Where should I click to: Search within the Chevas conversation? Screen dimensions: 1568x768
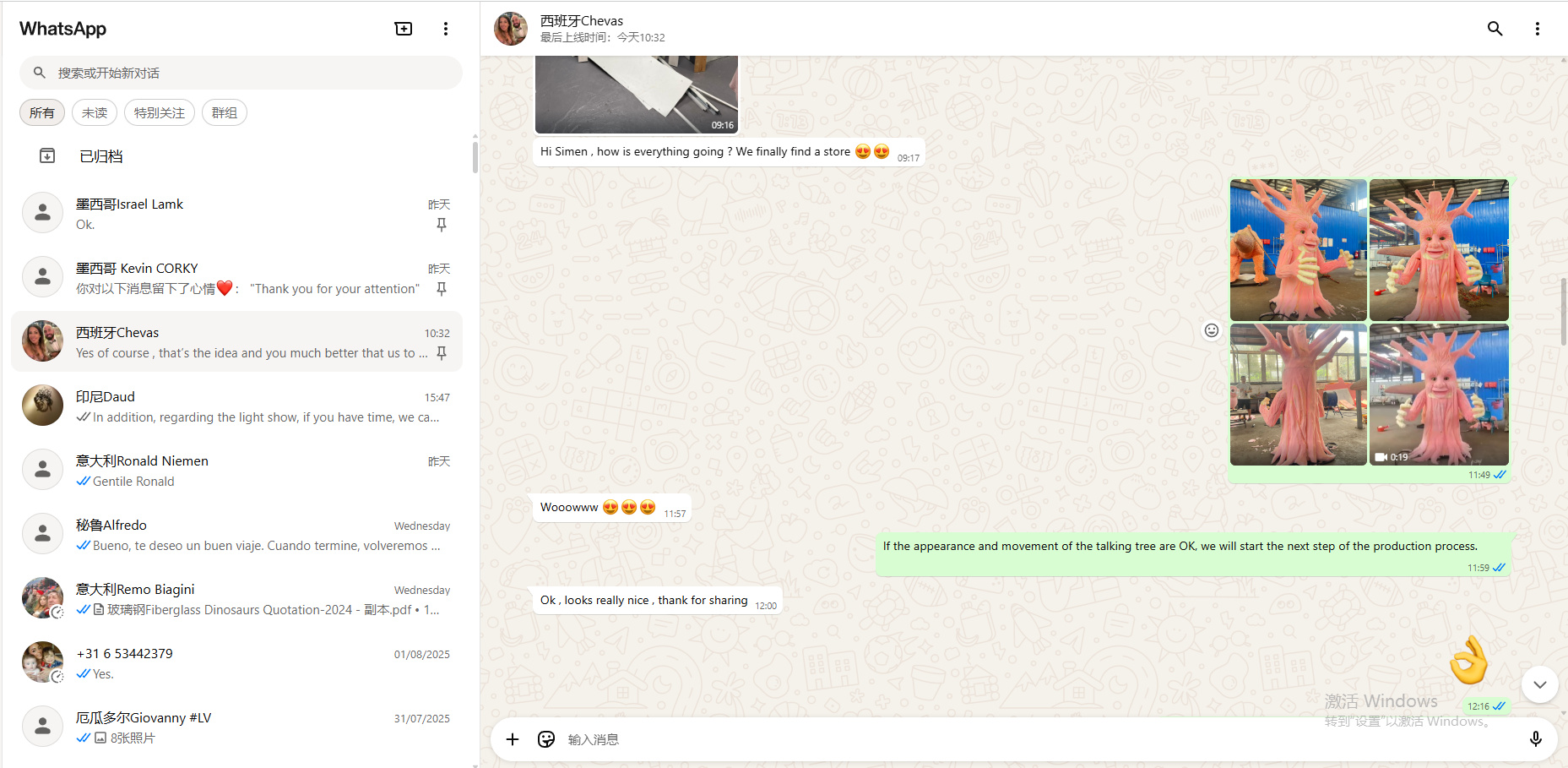coord(1495,29)
